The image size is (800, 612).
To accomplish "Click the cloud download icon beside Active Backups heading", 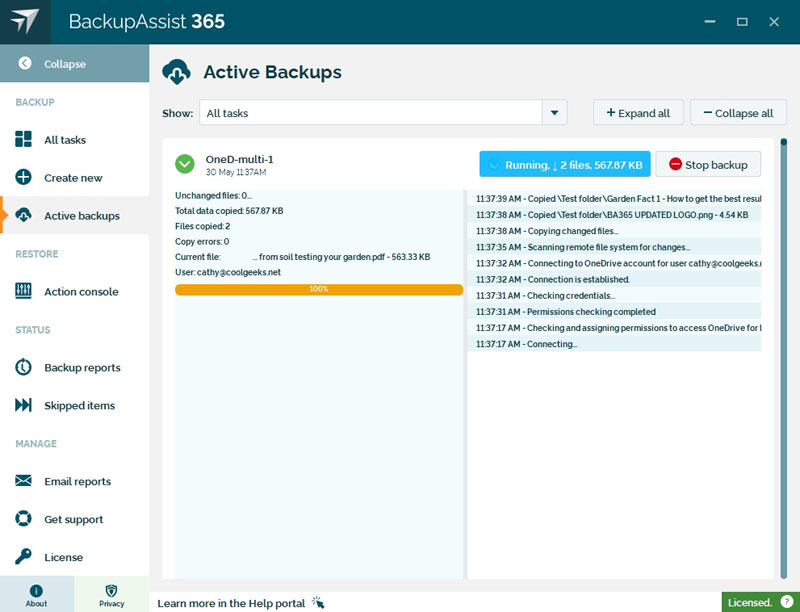I will pyautogui.click(x=177, y=72).
